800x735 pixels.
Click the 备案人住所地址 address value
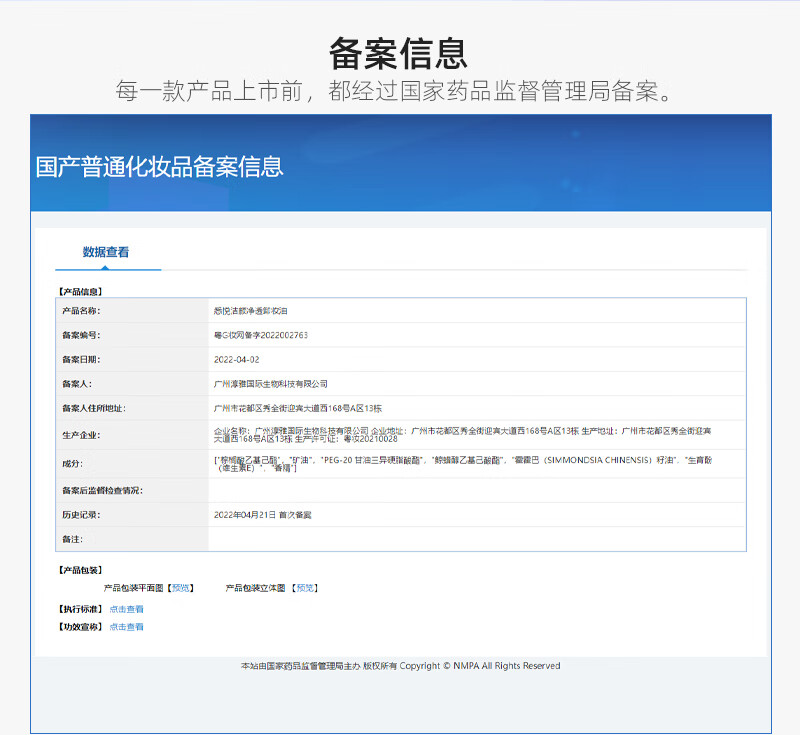click(298, 409)
